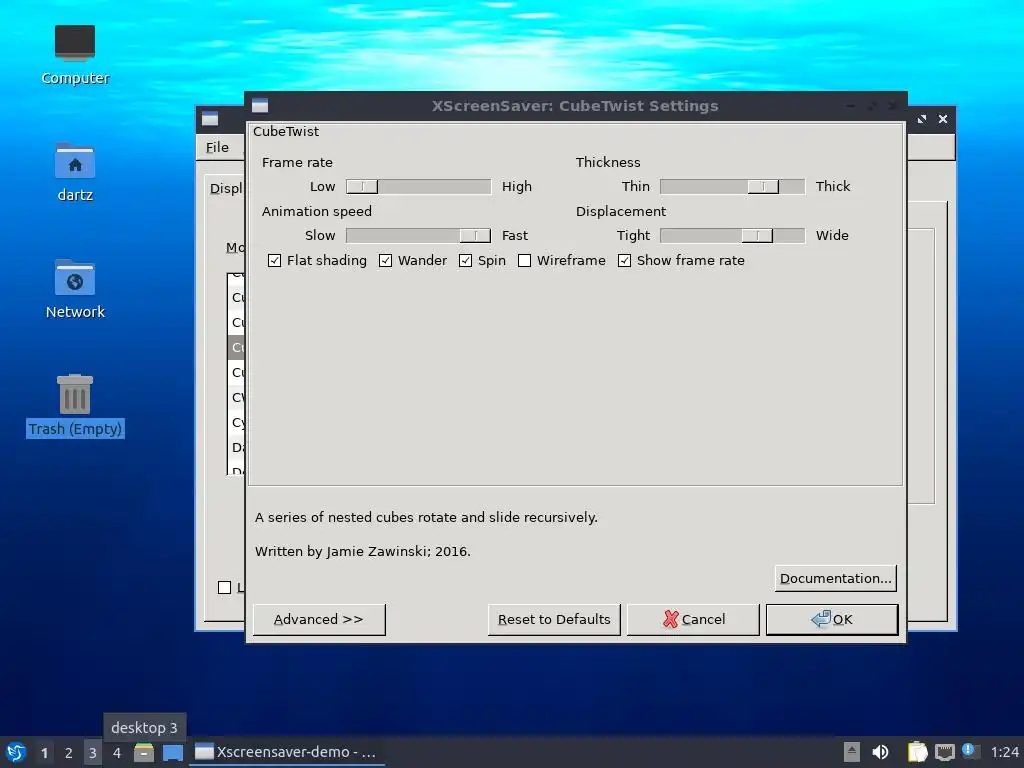Open the file manager taskbar icon

click(x=144, y=753)
